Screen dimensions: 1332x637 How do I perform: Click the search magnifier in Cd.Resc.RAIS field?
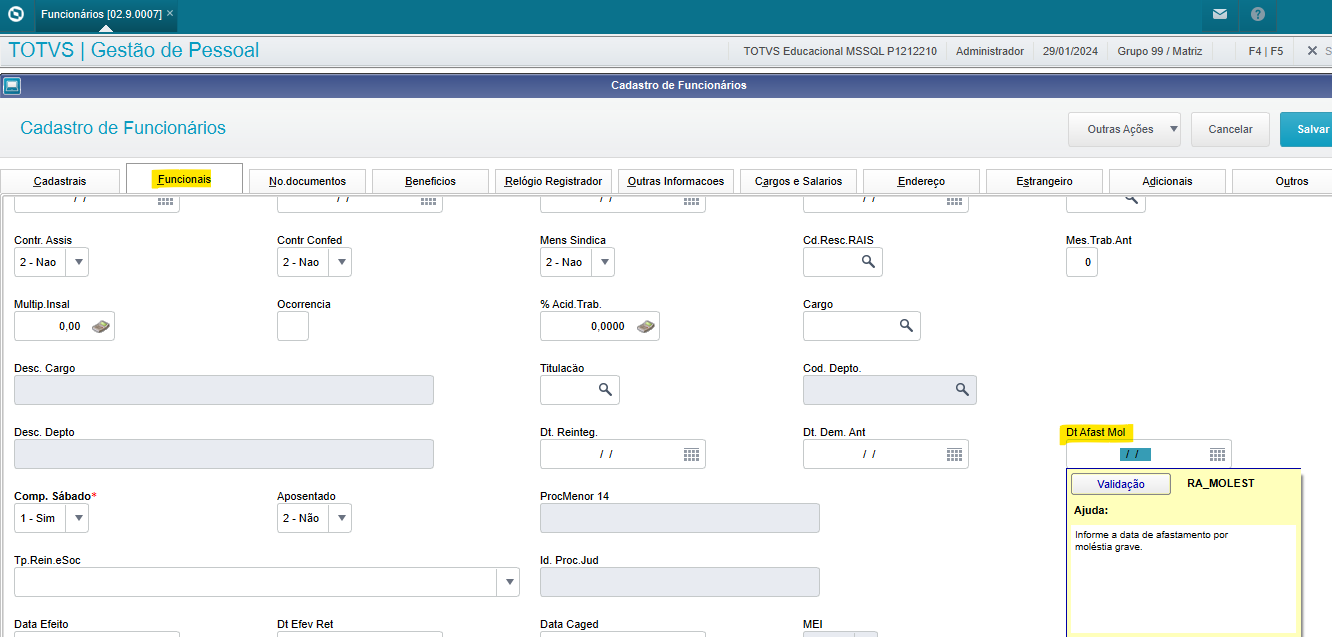click(869, 262)
